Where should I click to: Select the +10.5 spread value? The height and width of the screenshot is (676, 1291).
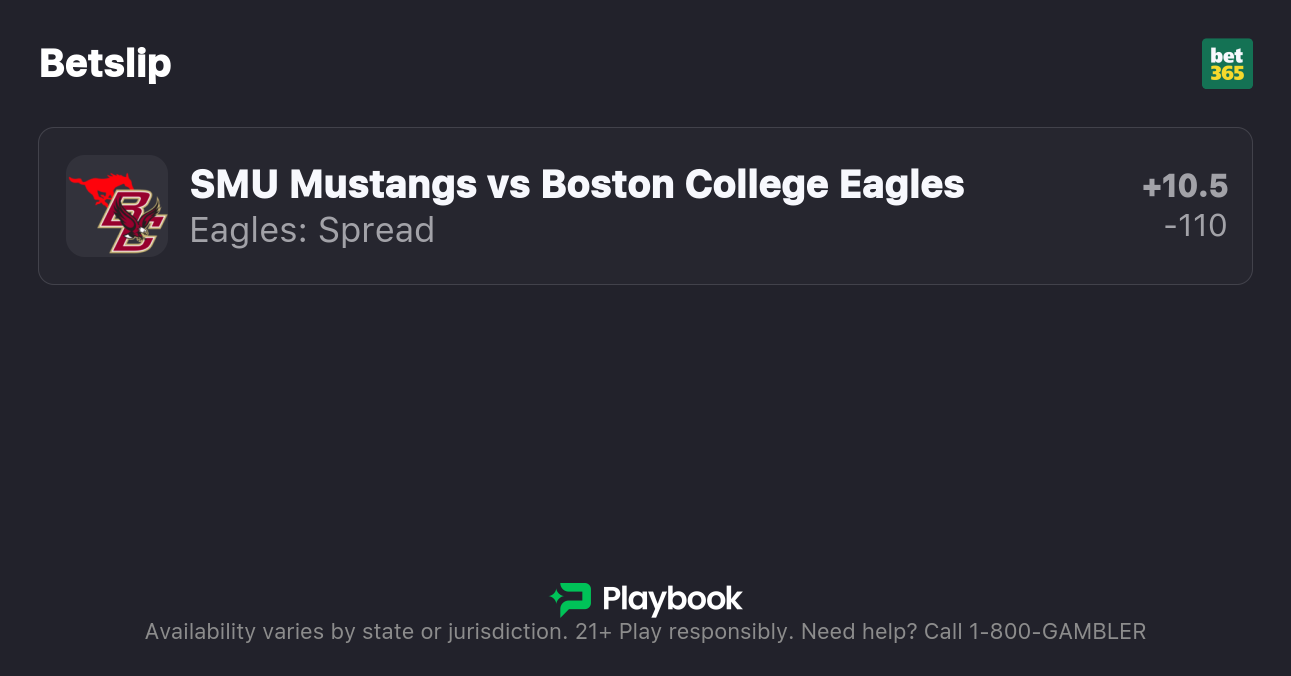[1184, 187]
